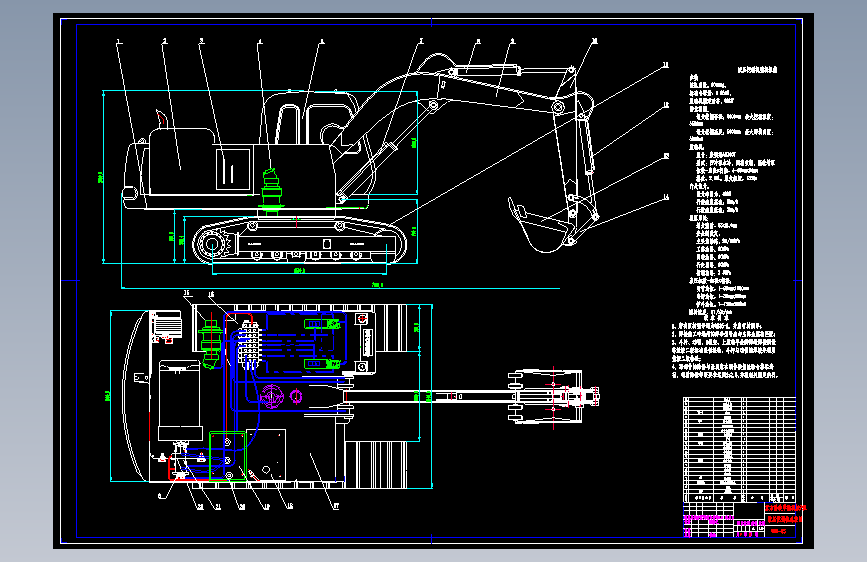Select the parts list table
Viewport: 867px width, 562px height.
pyautogui.click(x=739, y=449)
